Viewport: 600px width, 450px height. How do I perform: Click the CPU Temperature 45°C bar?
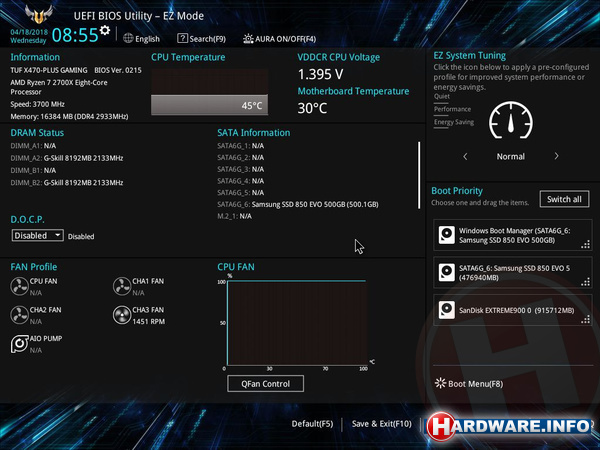click(209, 105)
